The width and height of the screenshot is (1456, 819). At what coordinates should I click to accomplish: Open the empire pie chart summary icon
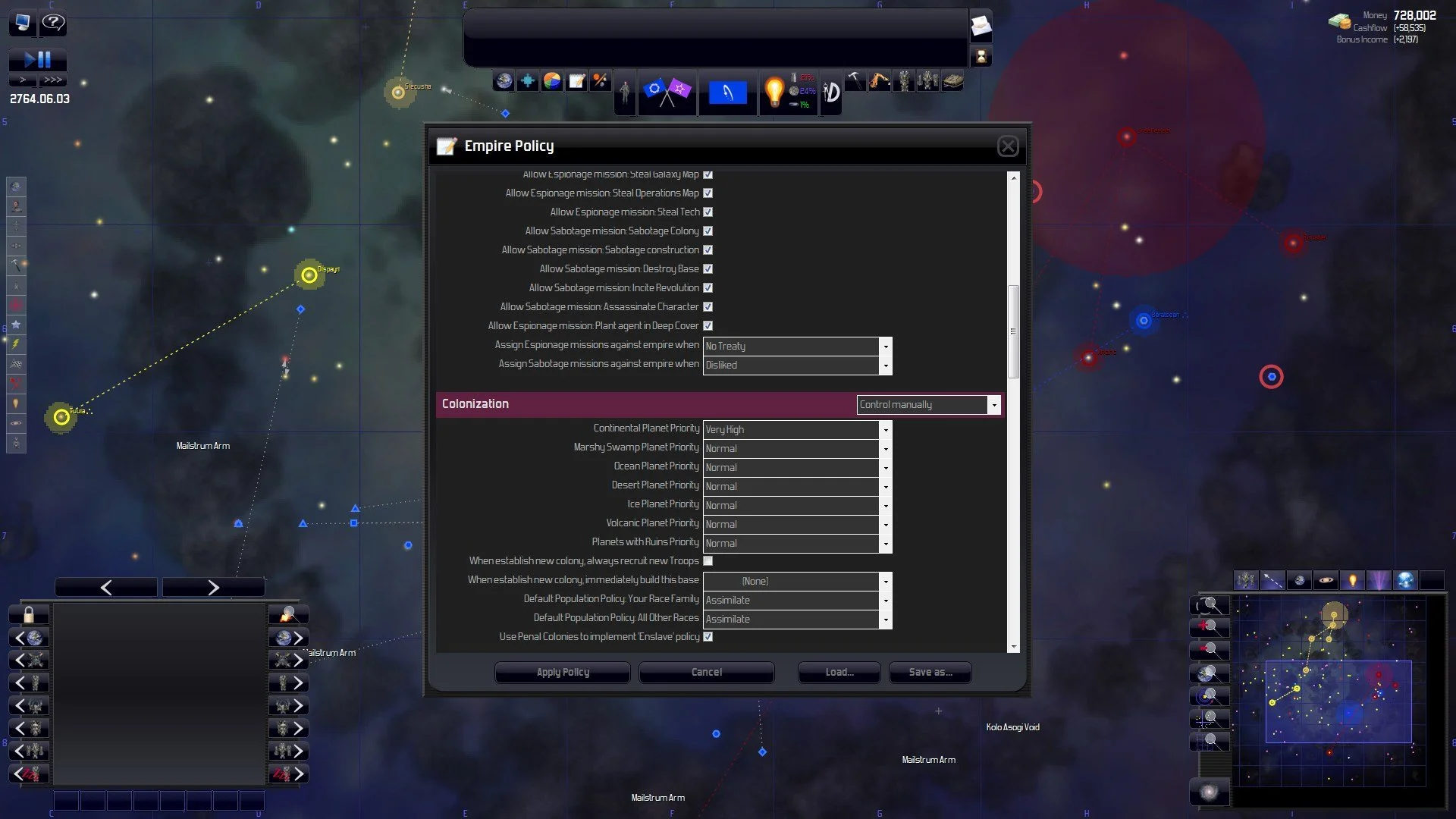click(x=552, y=81)
